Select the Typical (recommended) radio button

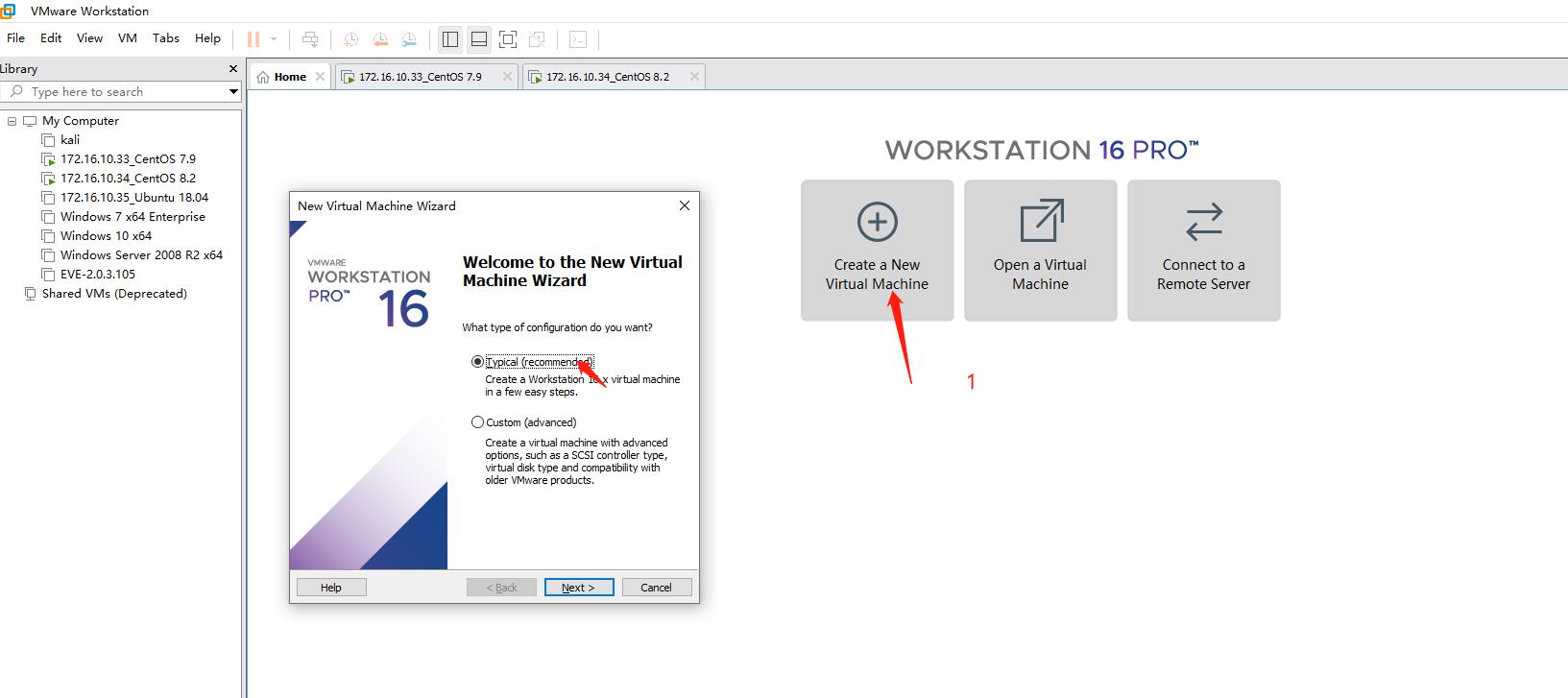477,362
